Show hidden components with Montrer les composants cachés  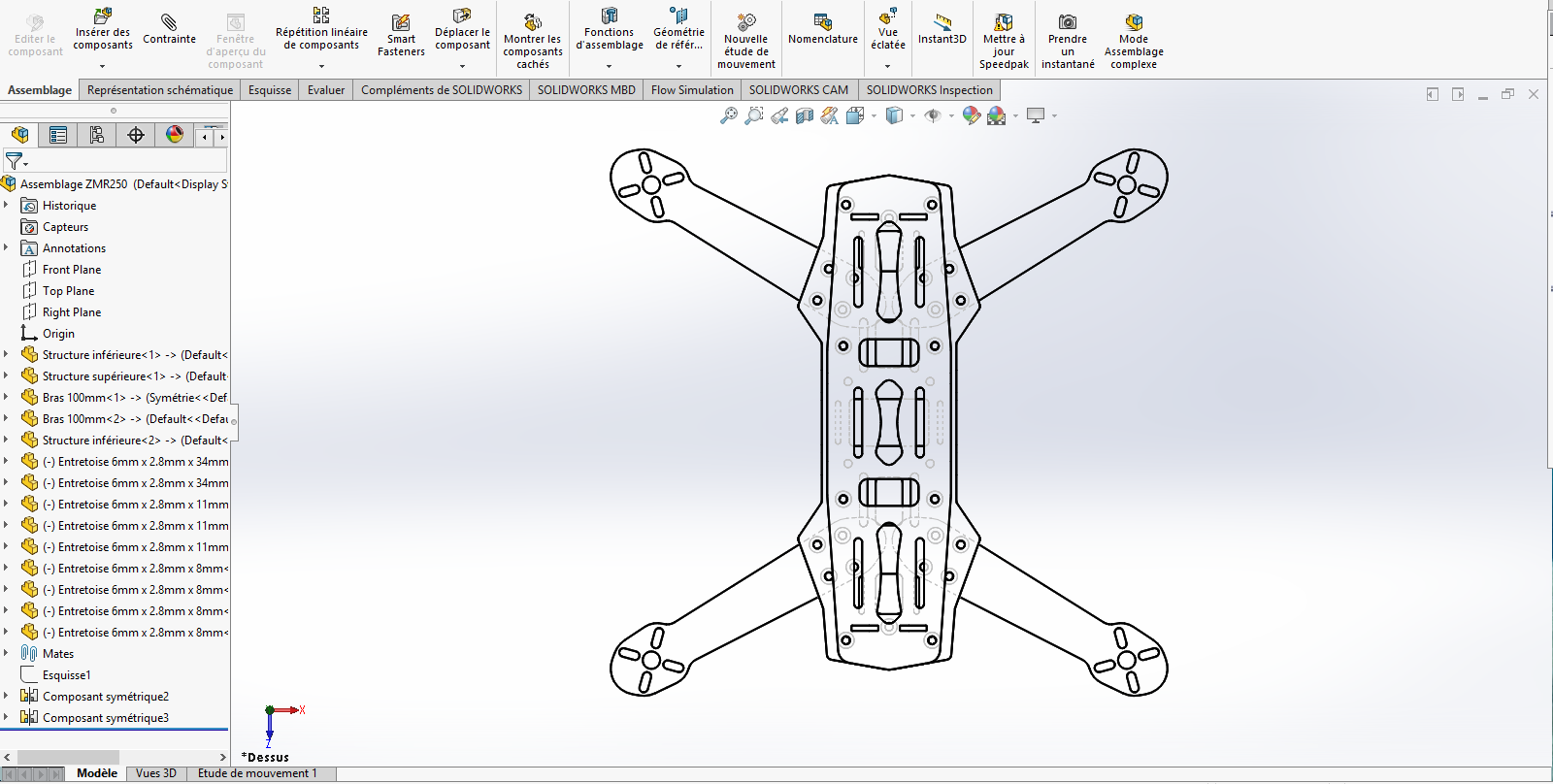532,42
